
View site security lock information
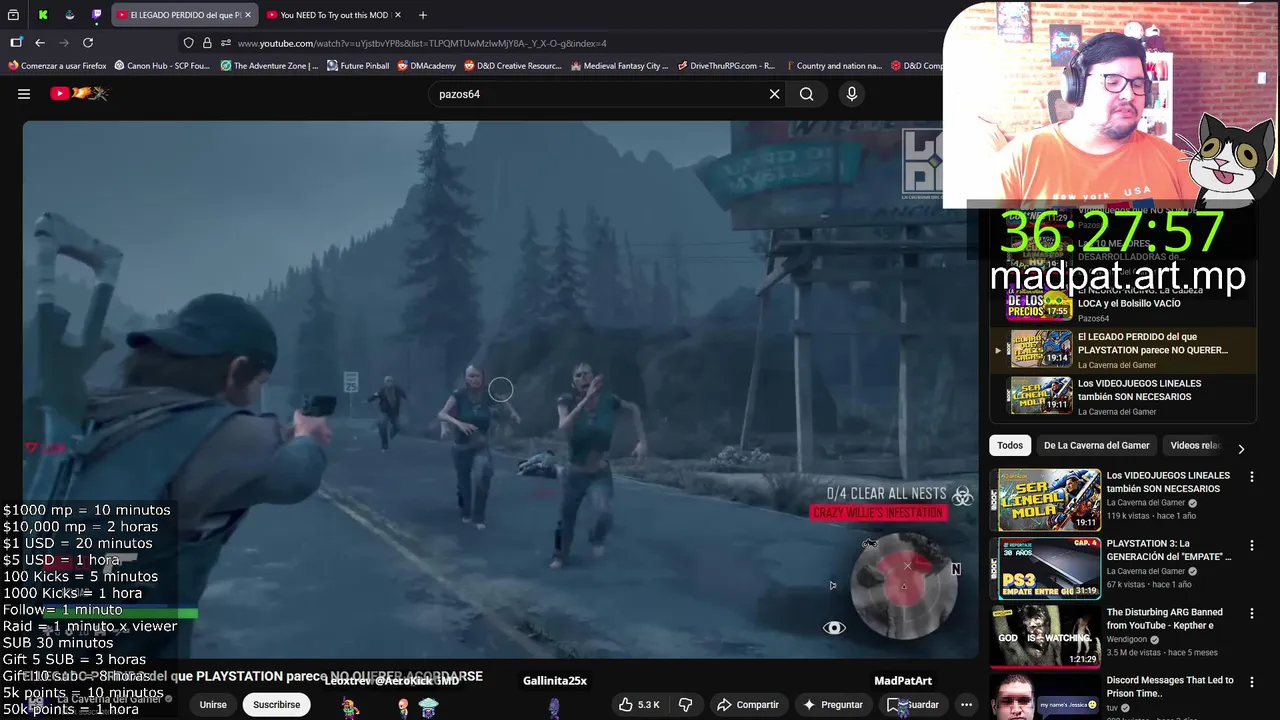tap(207, 43)
